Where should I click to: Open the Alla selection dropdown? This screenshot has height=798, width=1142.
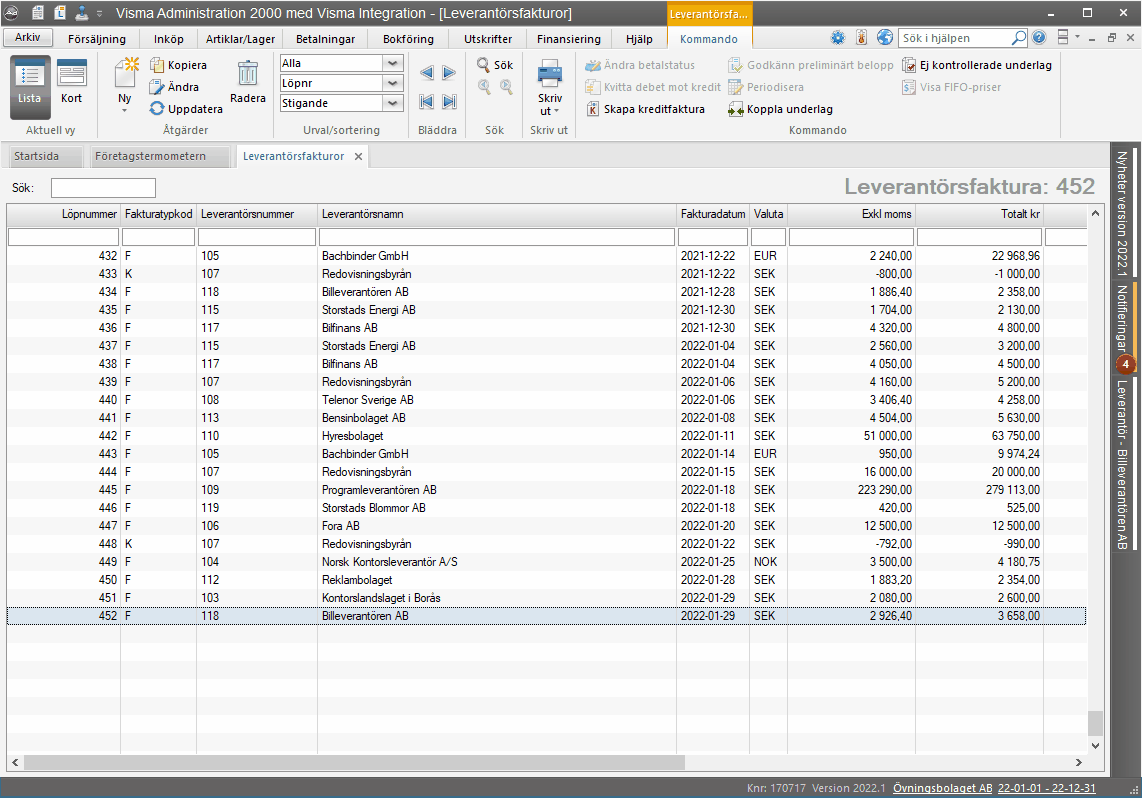[x=393, y=63]
